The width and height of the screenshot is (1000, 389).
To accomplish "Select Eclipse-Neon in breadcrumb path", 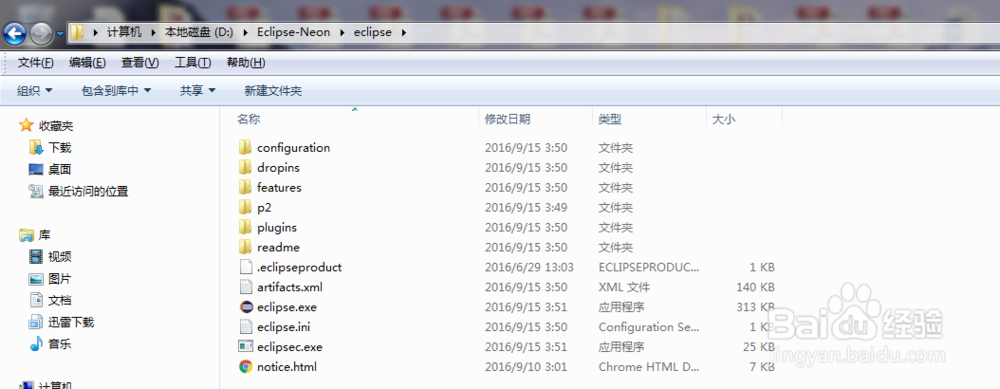I will point(294,32).
